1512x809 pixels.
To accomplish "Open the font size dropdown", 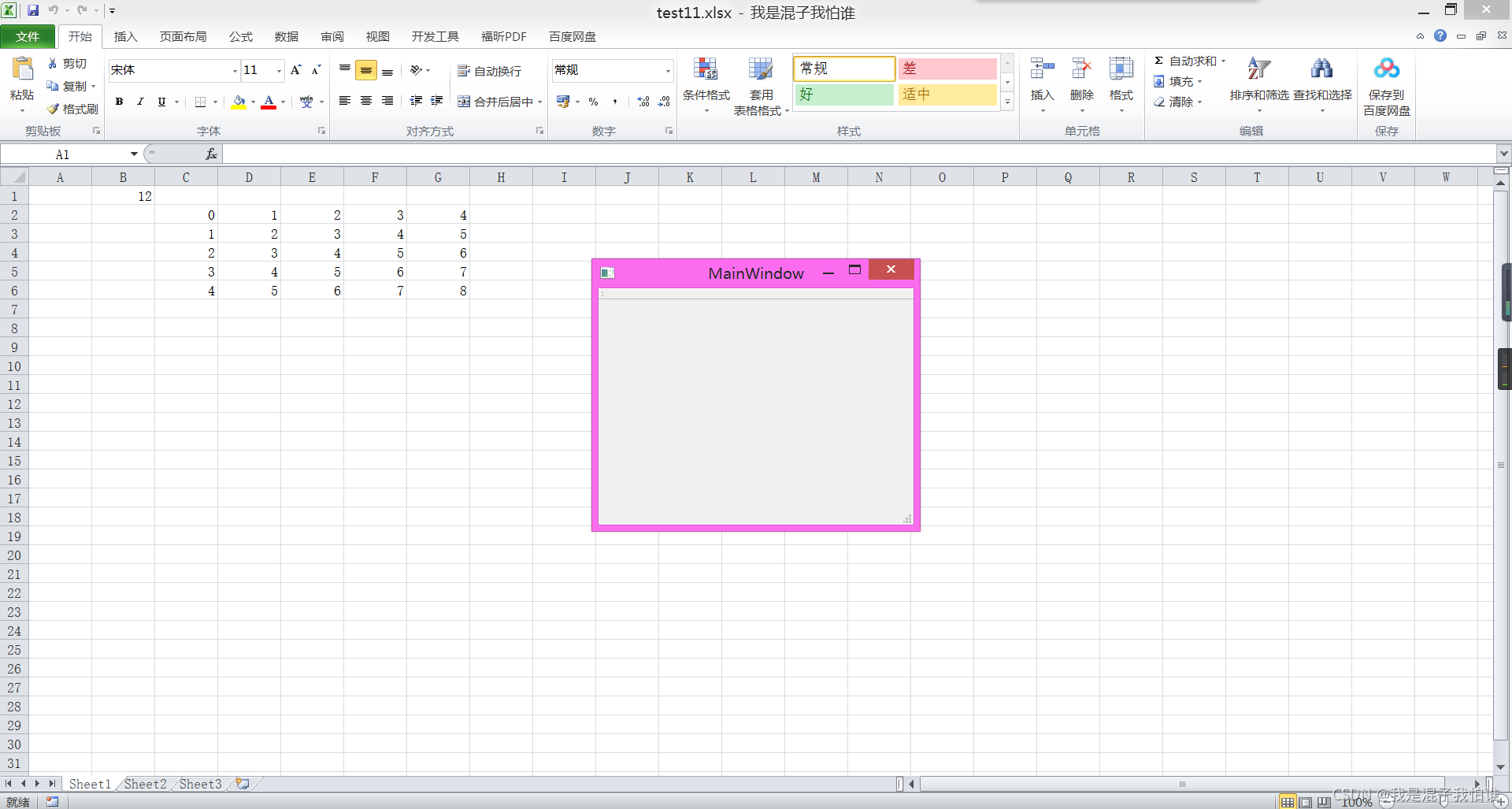I will click(279, 71).
